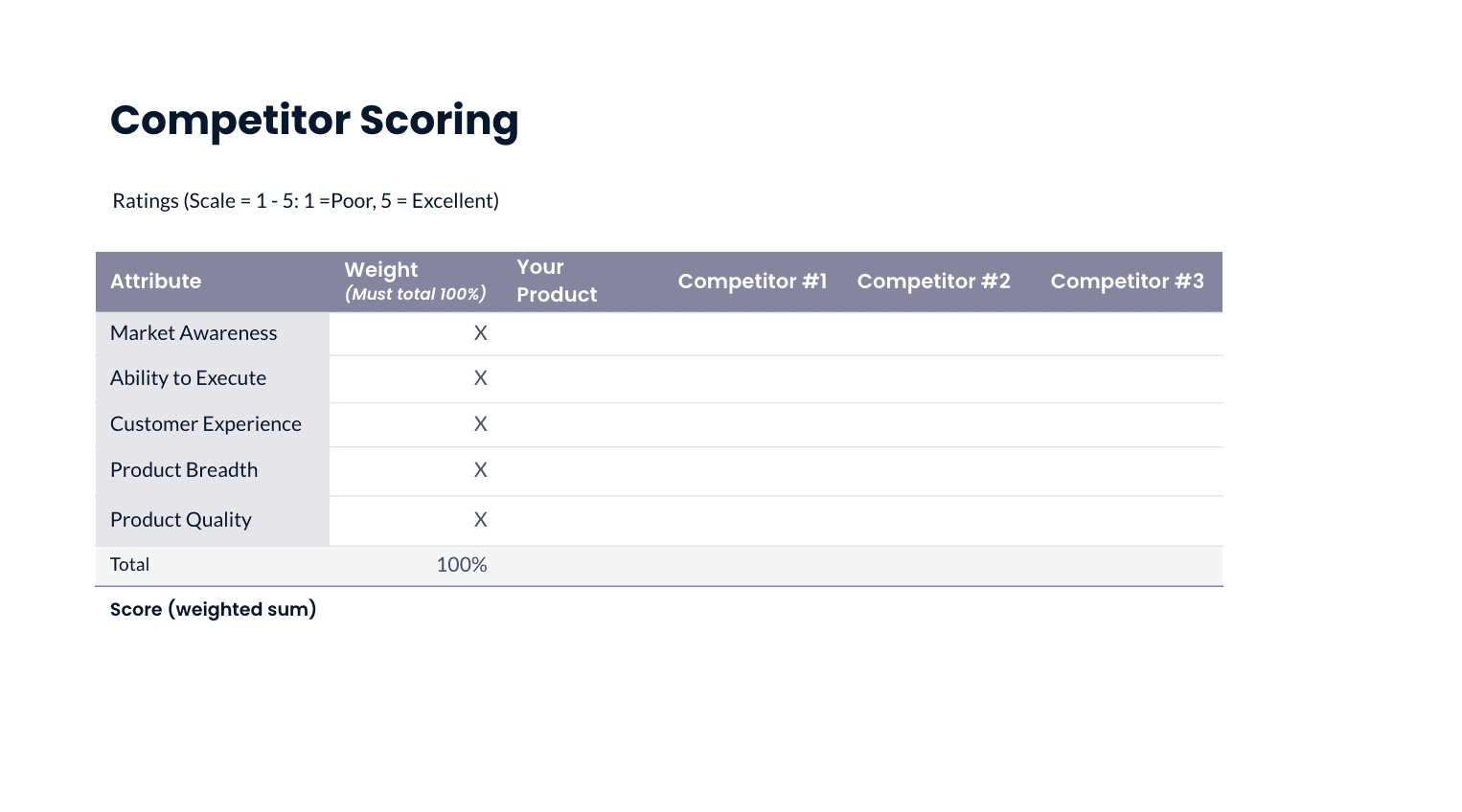Click the Competitor Scoring slide title

coord(314,121)
